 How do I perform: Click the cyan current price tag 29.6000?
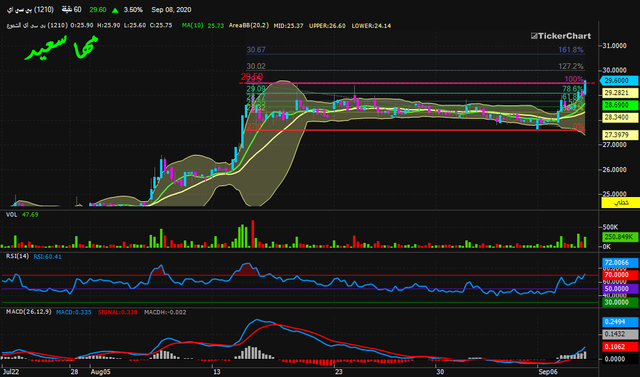[x=619, y=81]
